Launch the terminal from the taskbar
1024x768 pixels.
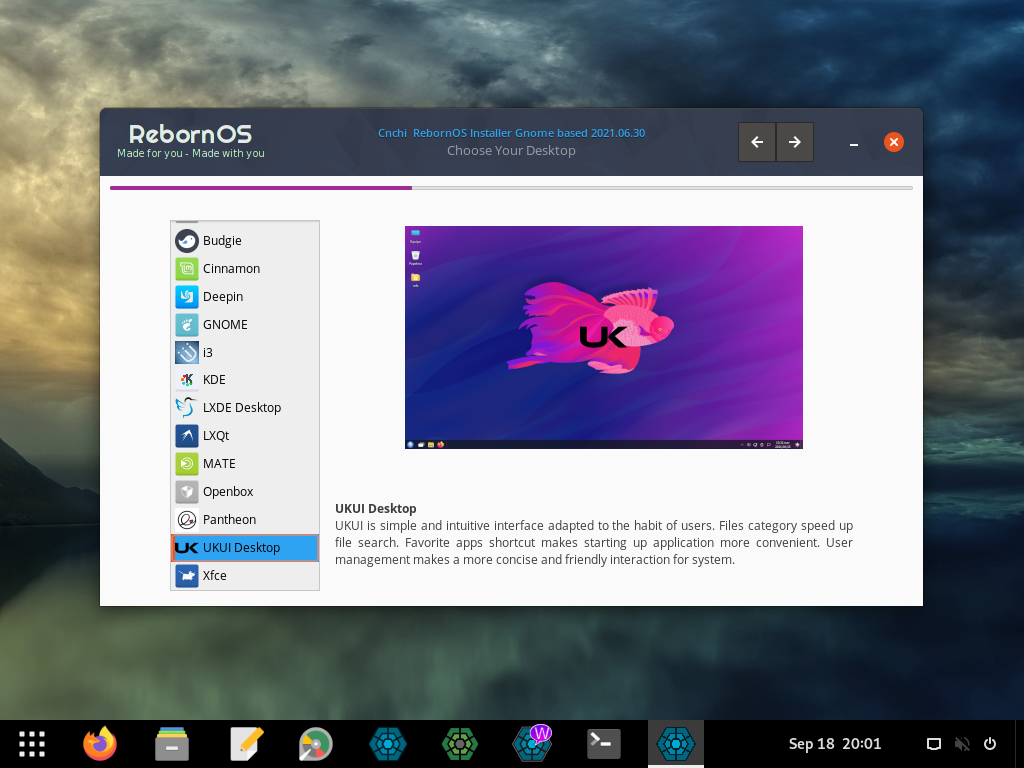coord(603,744)
